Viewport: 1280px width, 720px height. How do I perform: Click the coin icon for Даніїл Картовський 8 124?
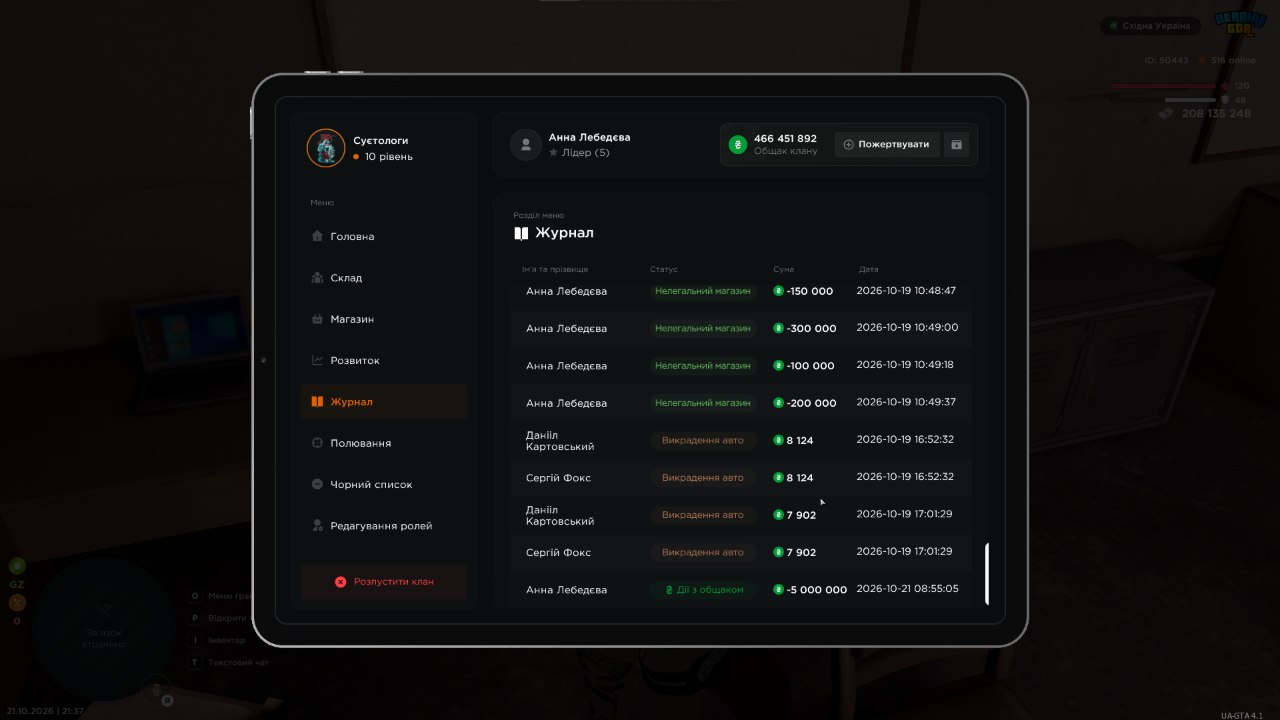[778, 440]
